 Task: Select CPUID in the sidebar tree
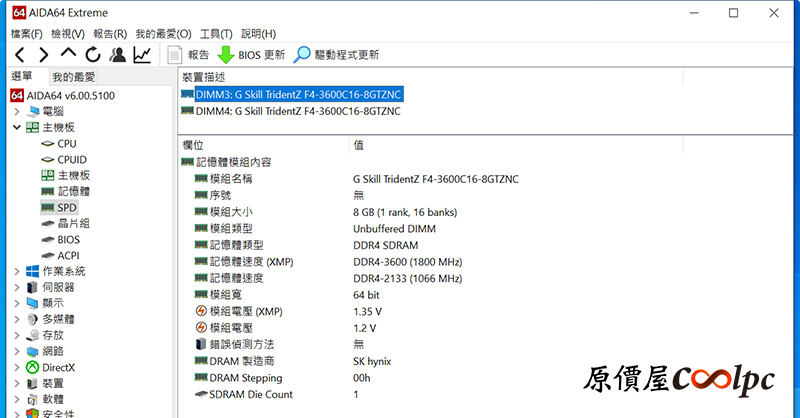[x=72, y=159]
